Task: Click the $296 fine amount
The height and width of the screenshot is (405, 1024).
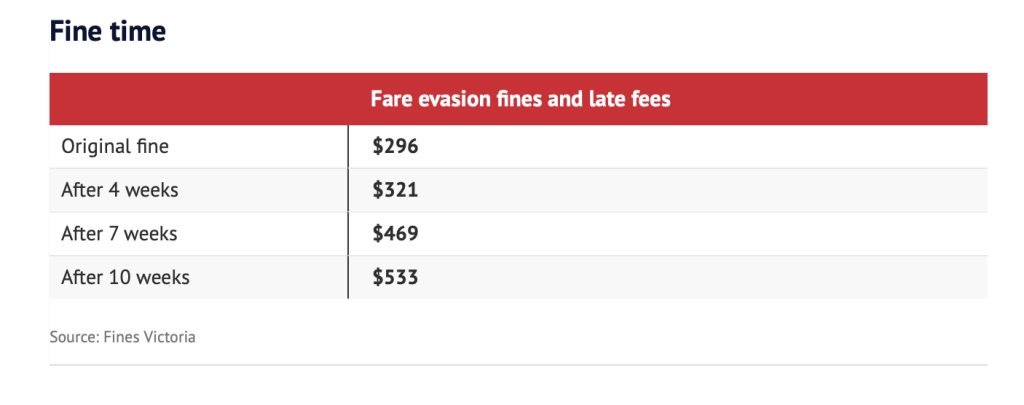Action: (x=394, y=146)
